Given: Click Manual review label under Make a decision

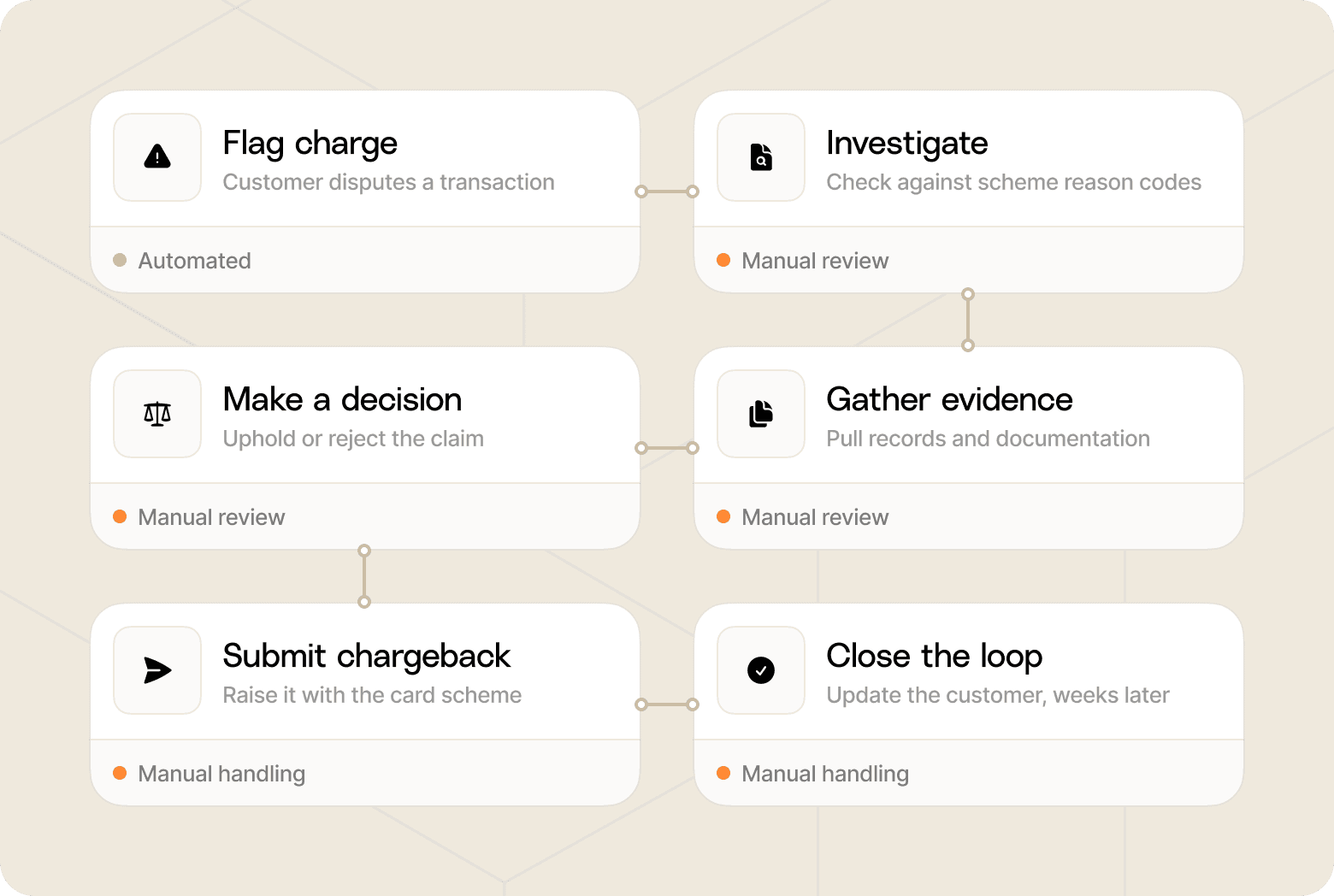Looking at the screenshot, I should pyautogui.click(x=211, y=517).
